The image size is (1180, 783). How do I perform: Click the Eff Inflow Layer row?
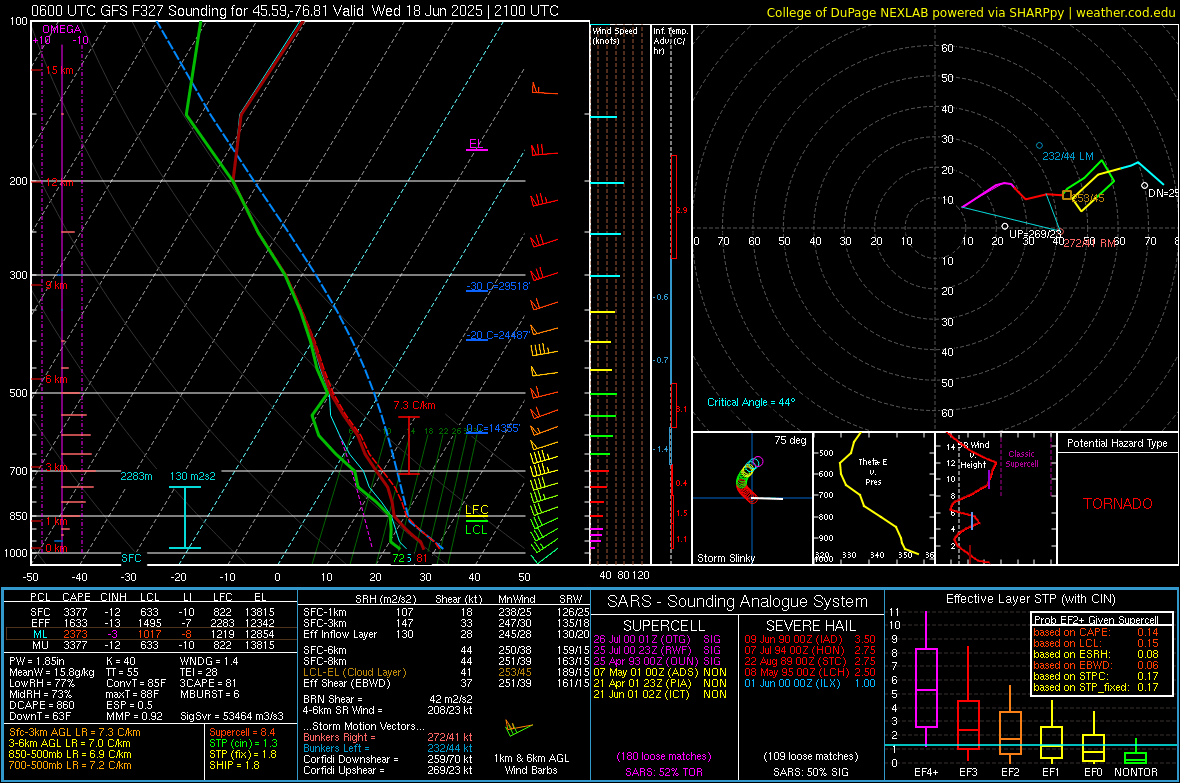click(446, 634)
